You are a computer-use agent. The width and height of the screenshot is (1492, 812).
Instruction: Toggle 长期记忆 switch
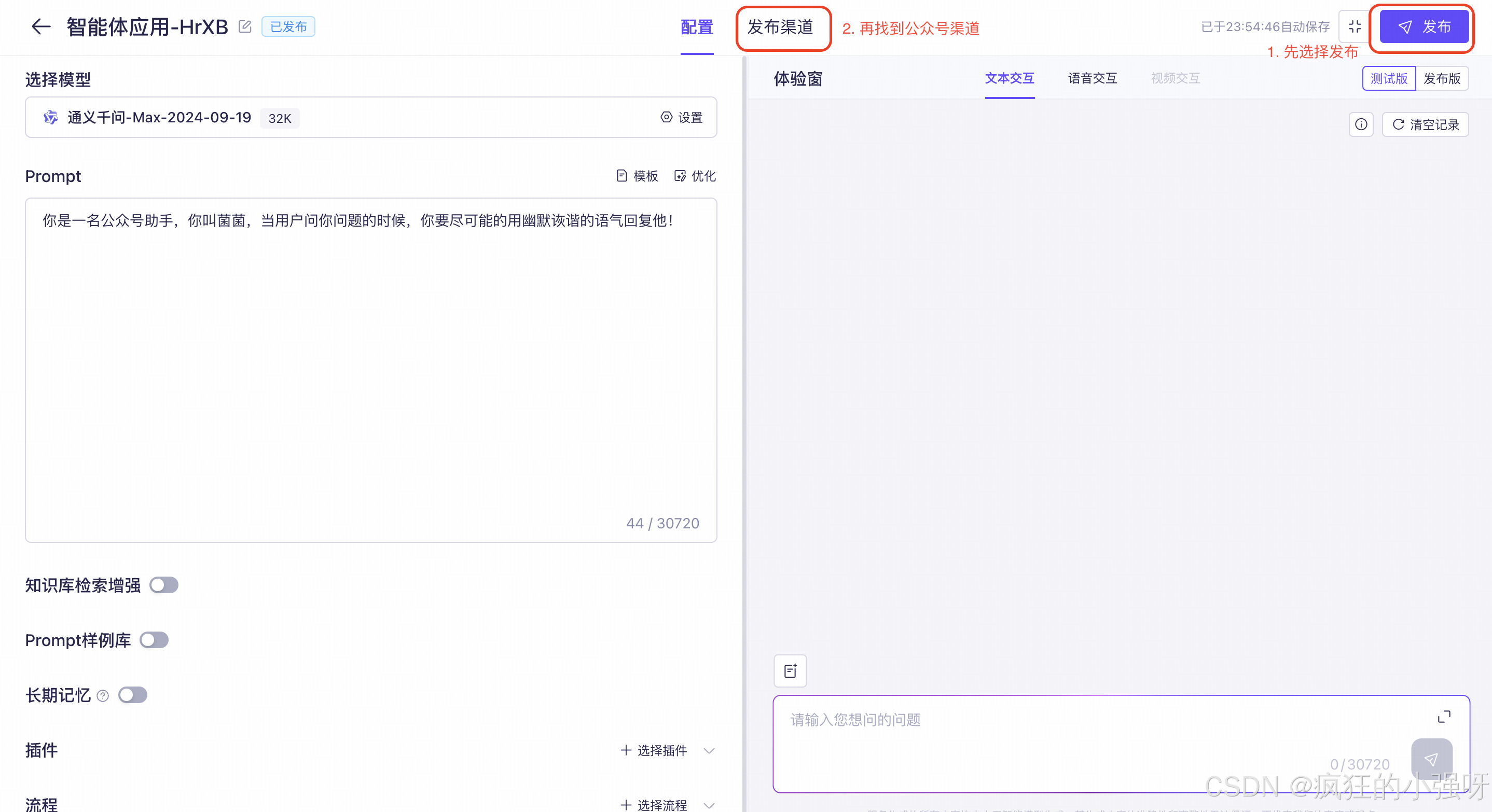pyautogui.click(x=133, y=695)
